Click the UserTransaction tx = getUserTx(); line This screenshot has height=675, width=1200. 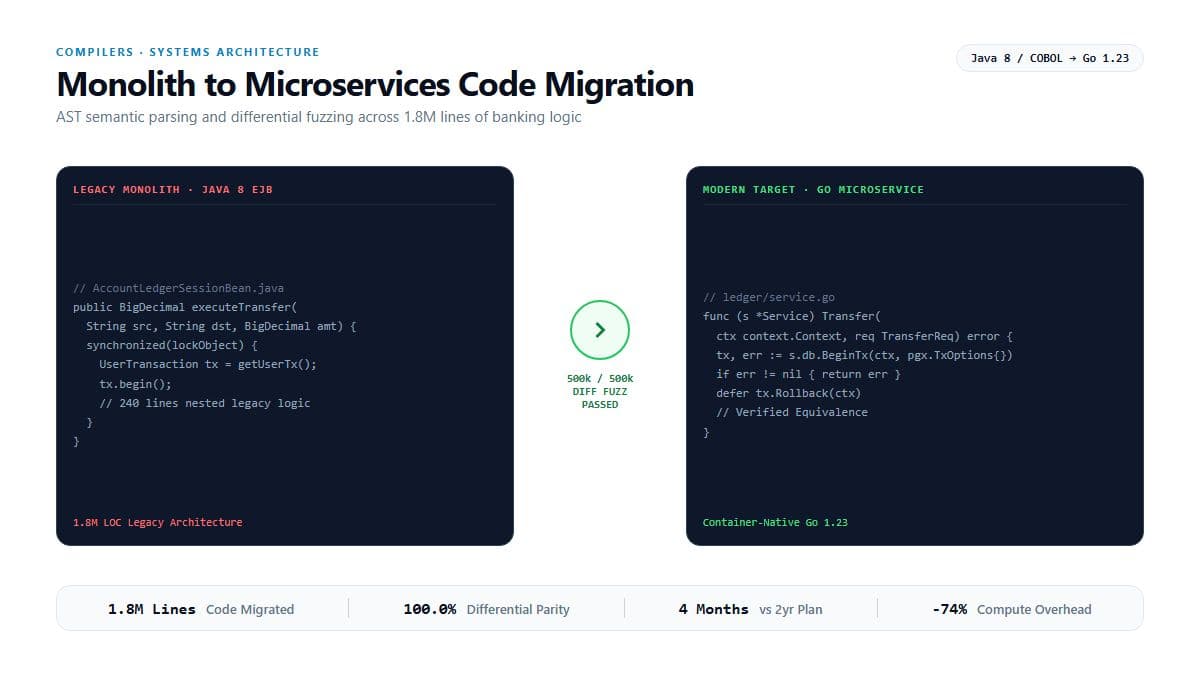click(208, 364)
